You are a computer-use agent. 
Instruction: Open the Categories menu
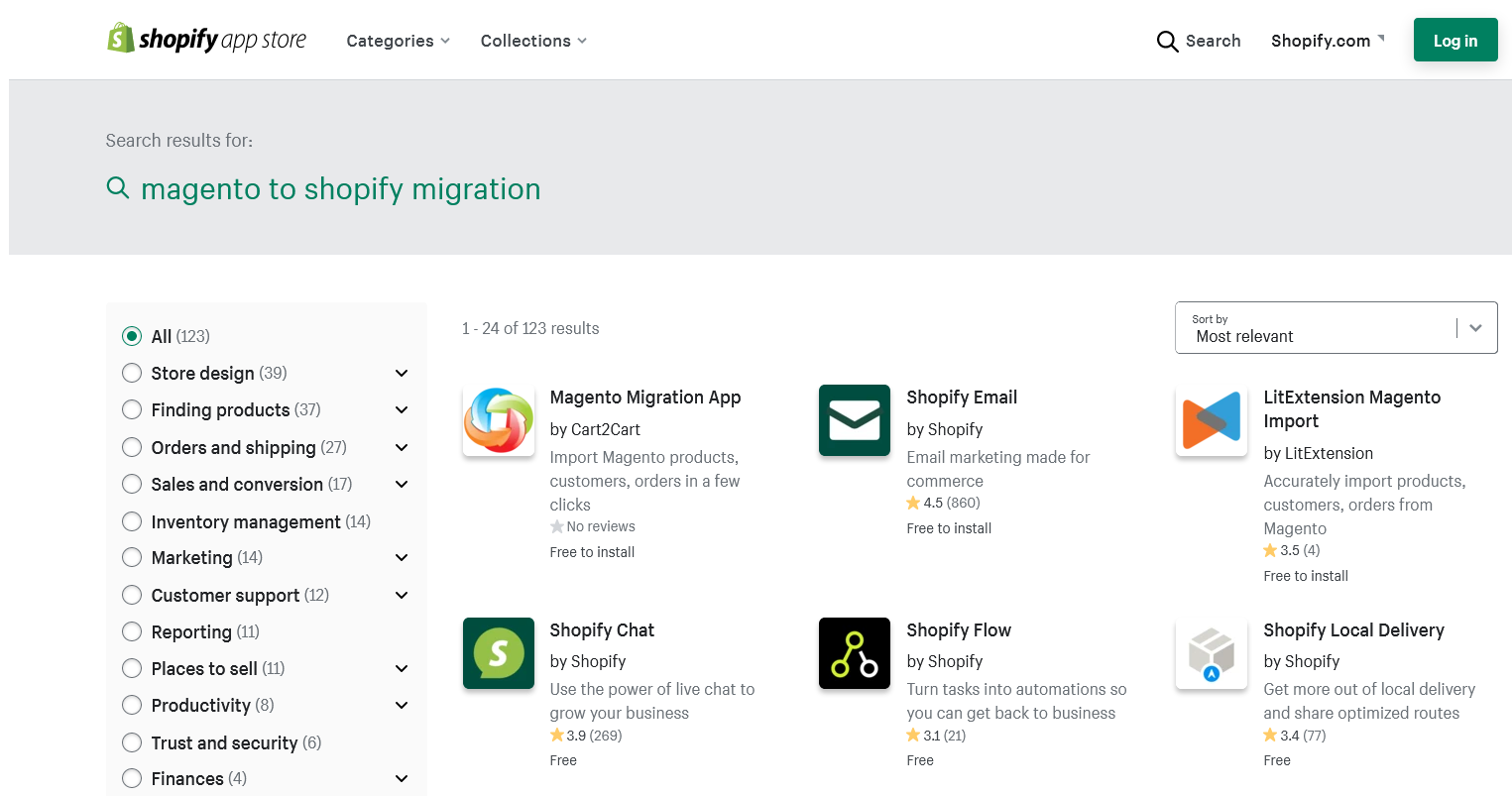pyautogui.click(x=398, y=41)
